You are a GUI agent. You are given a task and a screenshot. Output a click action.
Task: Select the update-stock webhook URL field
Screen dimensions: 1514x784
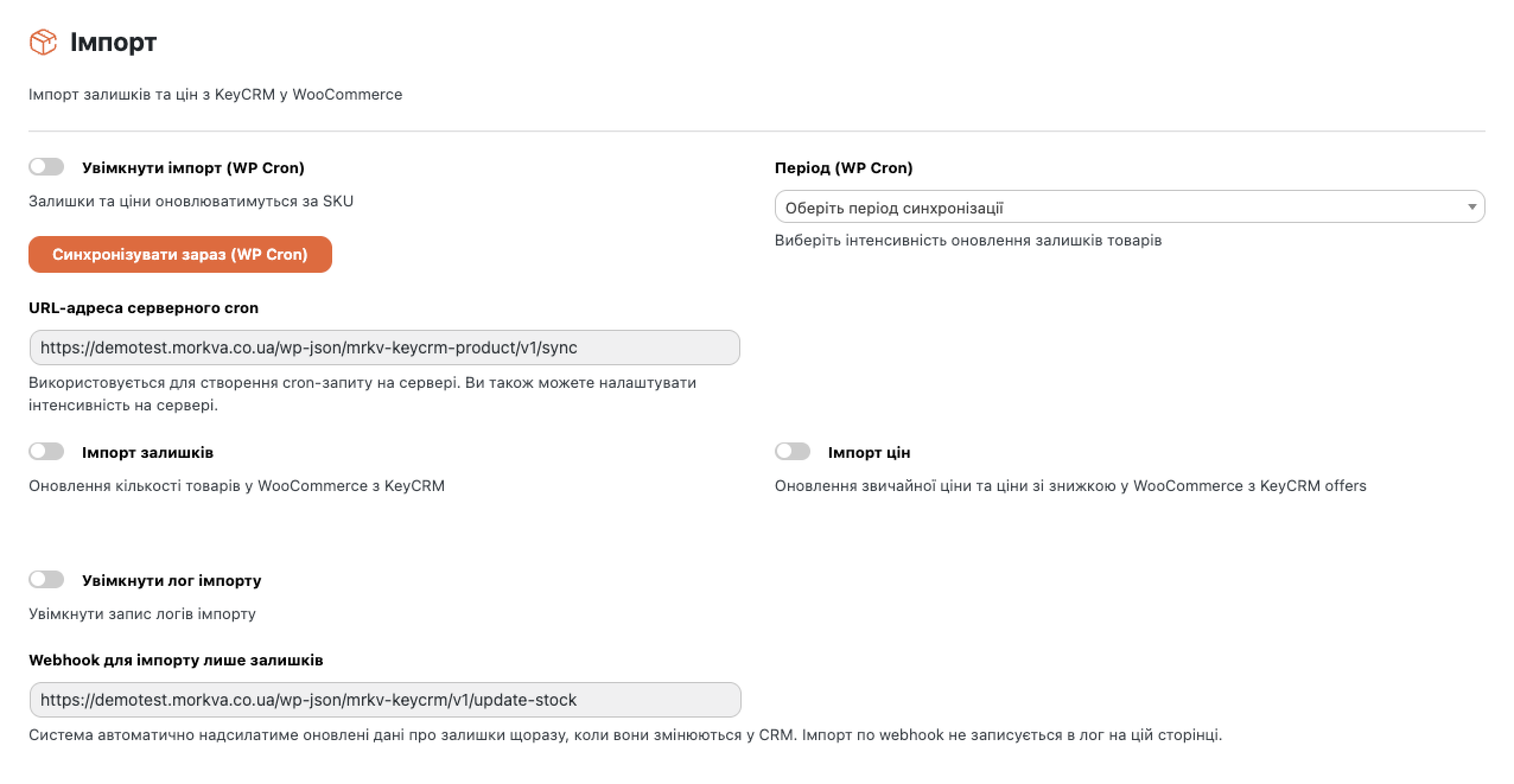point(384,700)
